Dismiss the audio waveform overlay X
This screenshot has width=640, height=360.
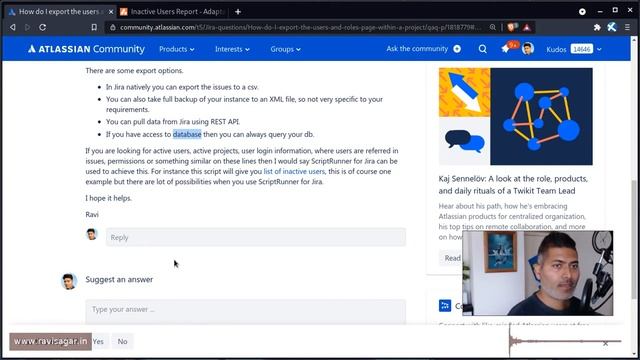[x=605, y=344]
